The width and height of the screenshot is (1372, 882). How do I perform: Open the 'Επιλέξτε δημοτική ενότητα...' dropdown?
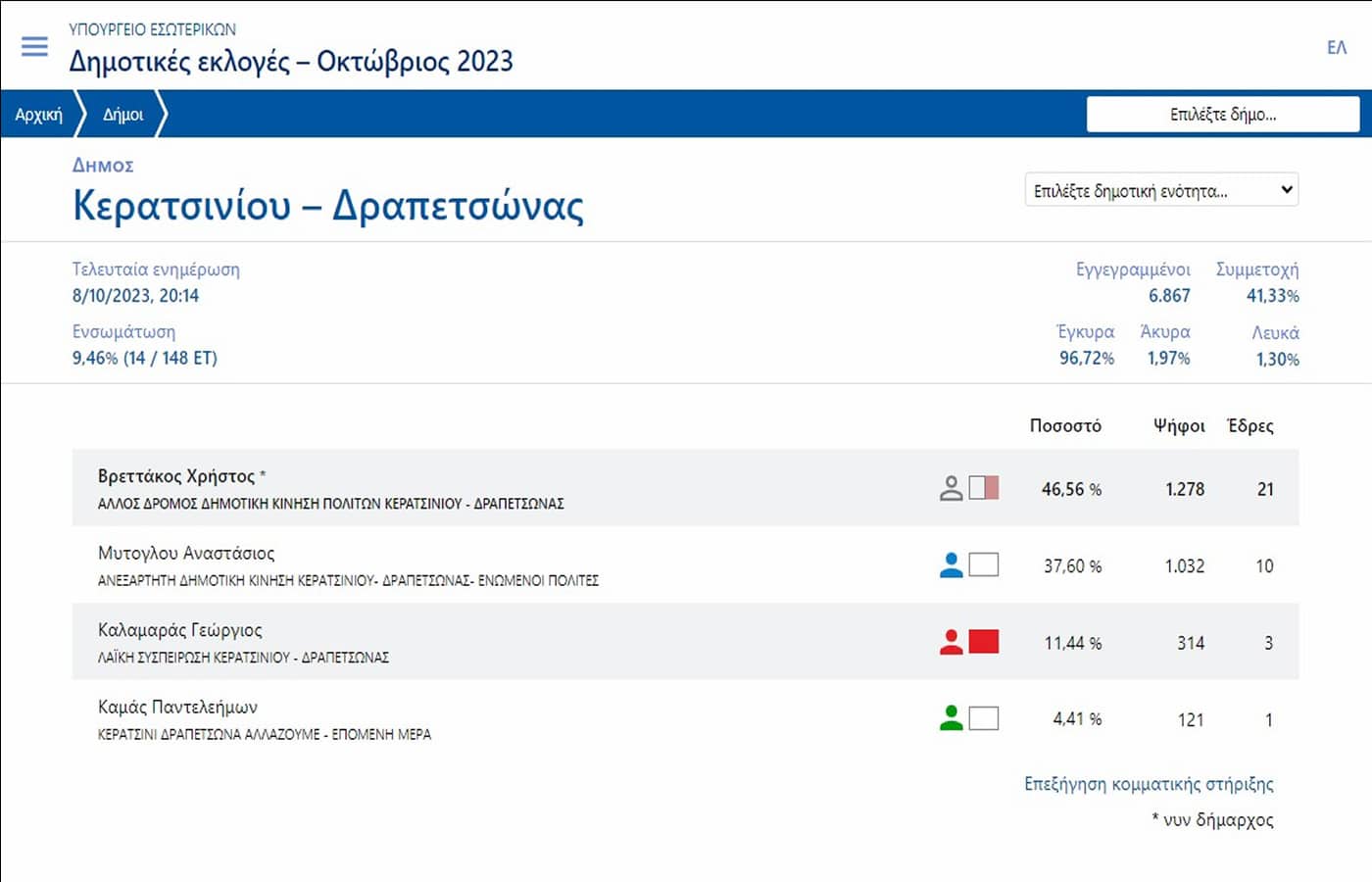point(1161,190)
